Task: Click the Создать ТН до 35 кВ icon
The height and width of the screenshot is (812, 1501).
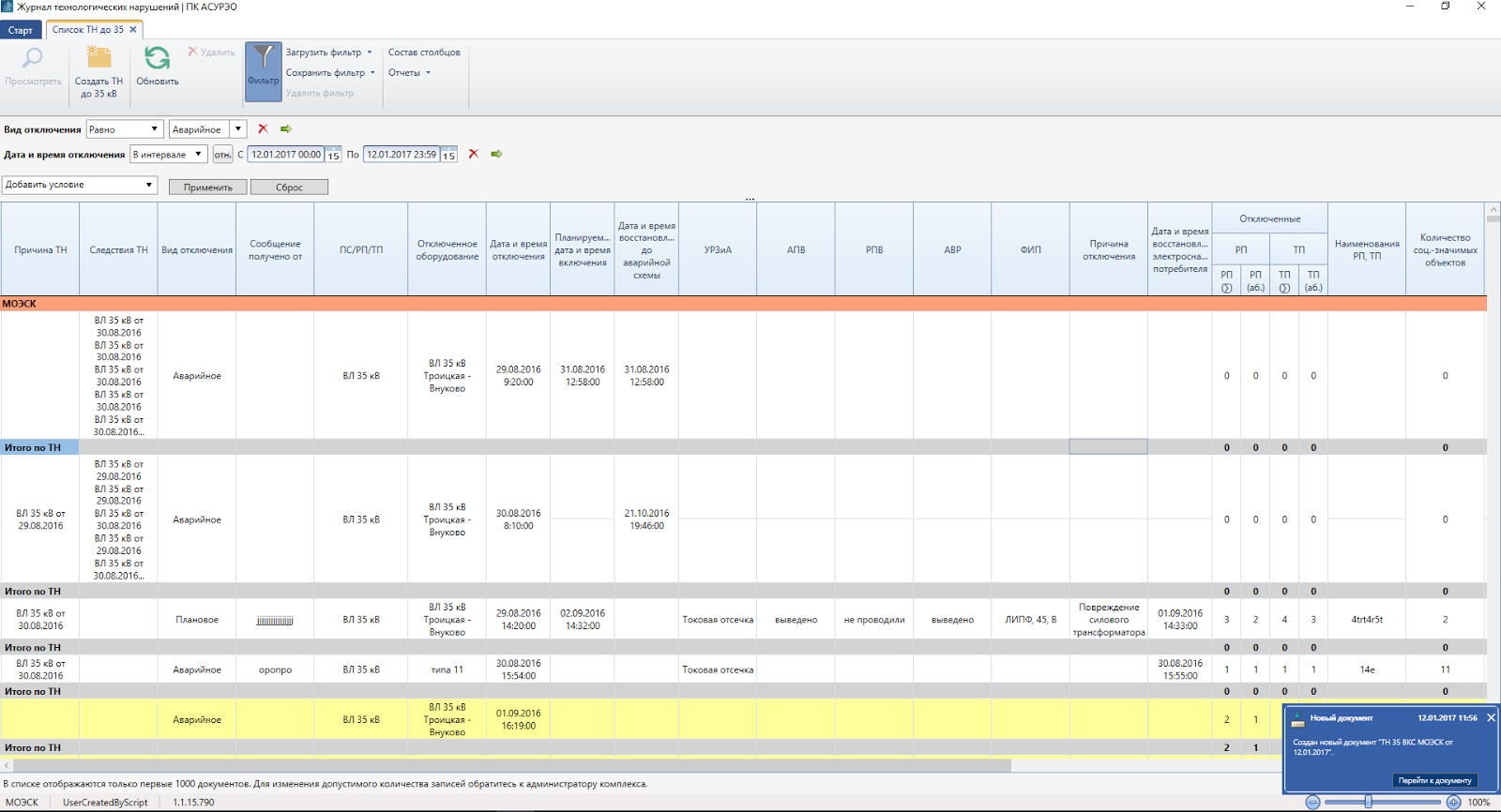Action: pyautogui.click(x=99, y=59)
